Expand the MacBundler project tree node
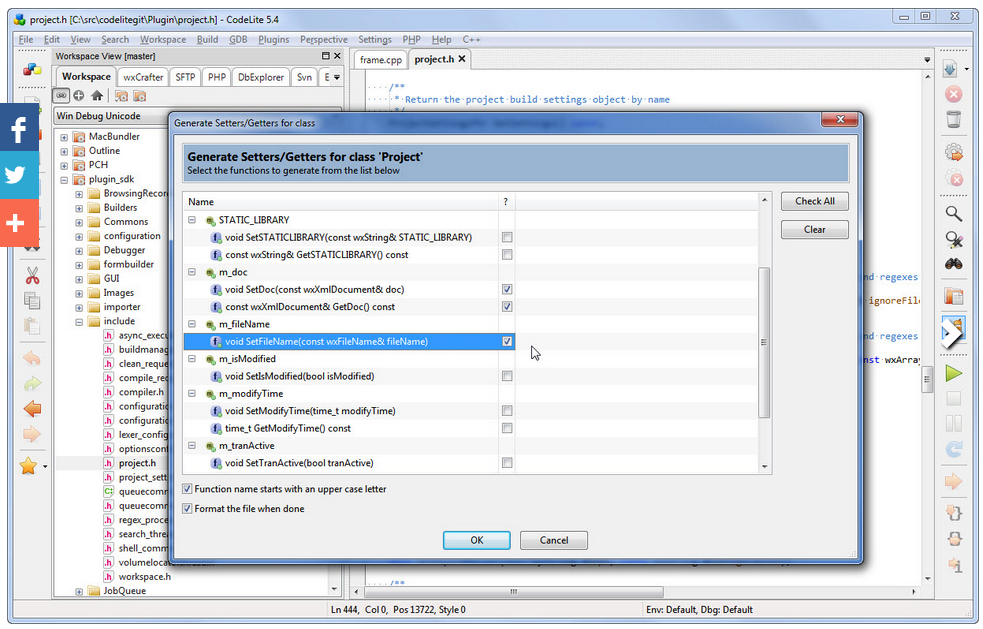This screenshot has width=983, height=629. (x=64, y=137)
